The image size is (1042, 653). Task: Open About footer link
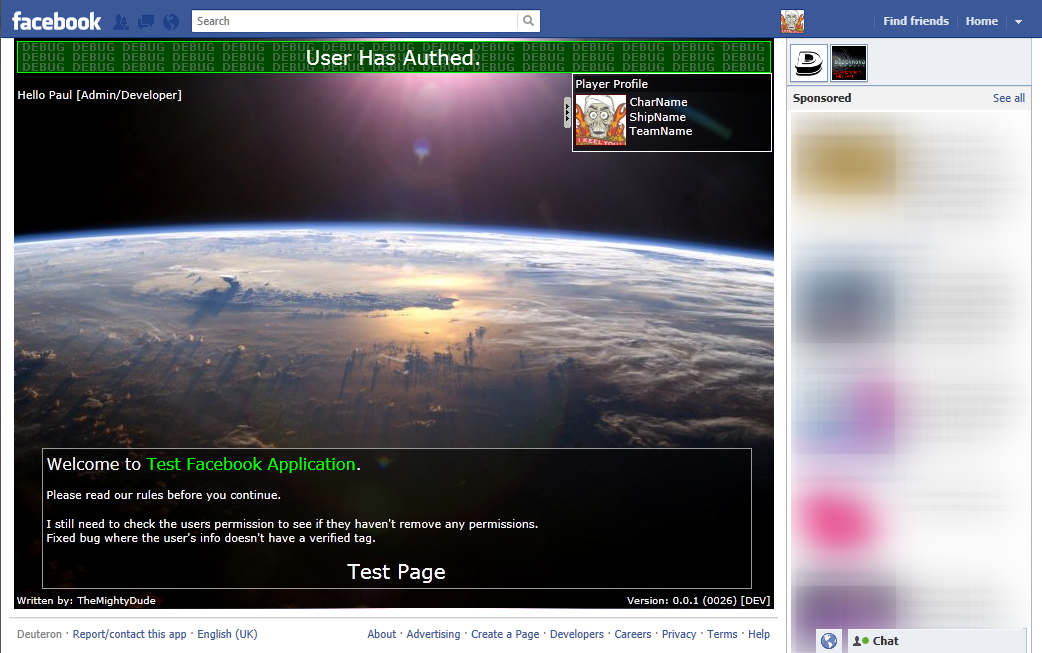pyautogui.click(x=381, y=634)
